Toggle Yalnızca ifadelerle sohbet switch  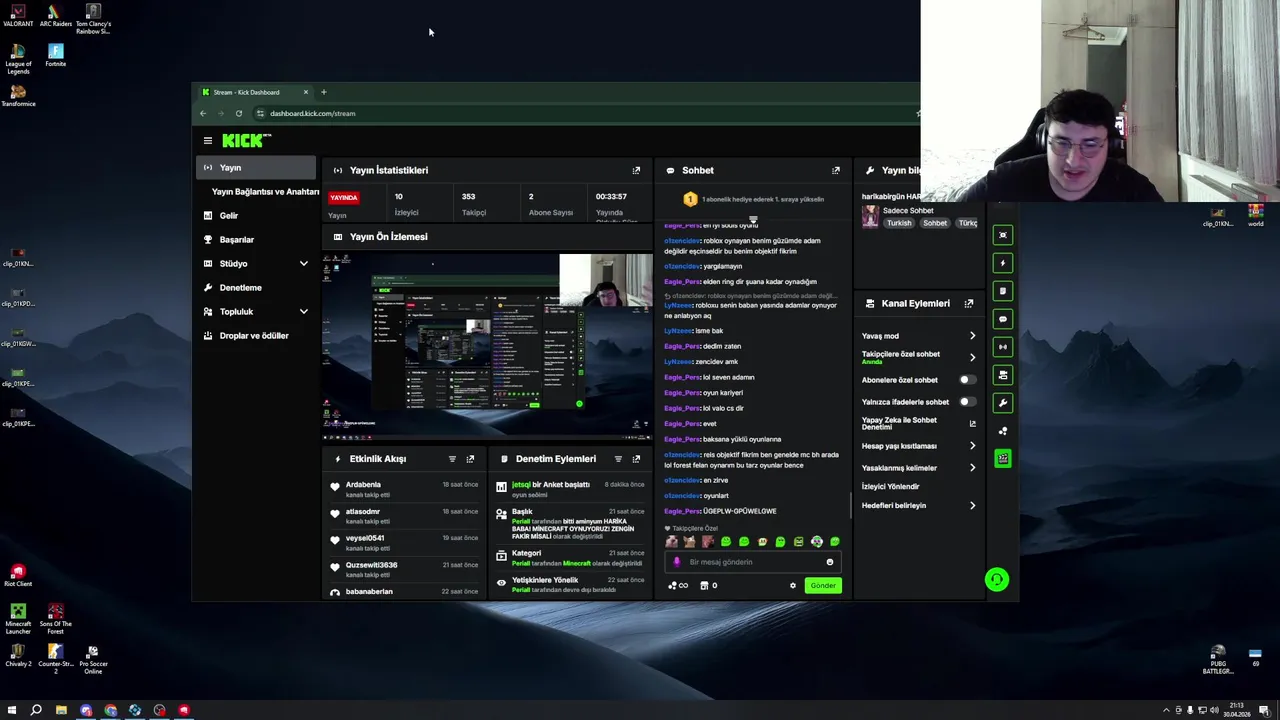(x=966, y=402)
